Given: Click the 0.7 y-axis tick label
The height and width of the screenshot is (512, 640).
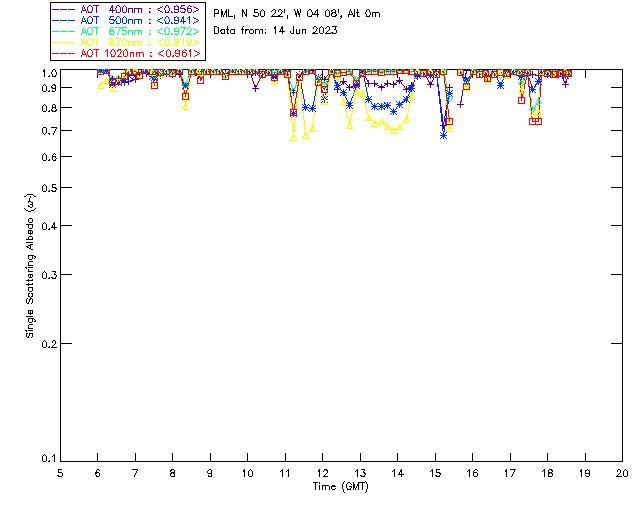Looking at the screenshot, I should [x=49, y=131].
